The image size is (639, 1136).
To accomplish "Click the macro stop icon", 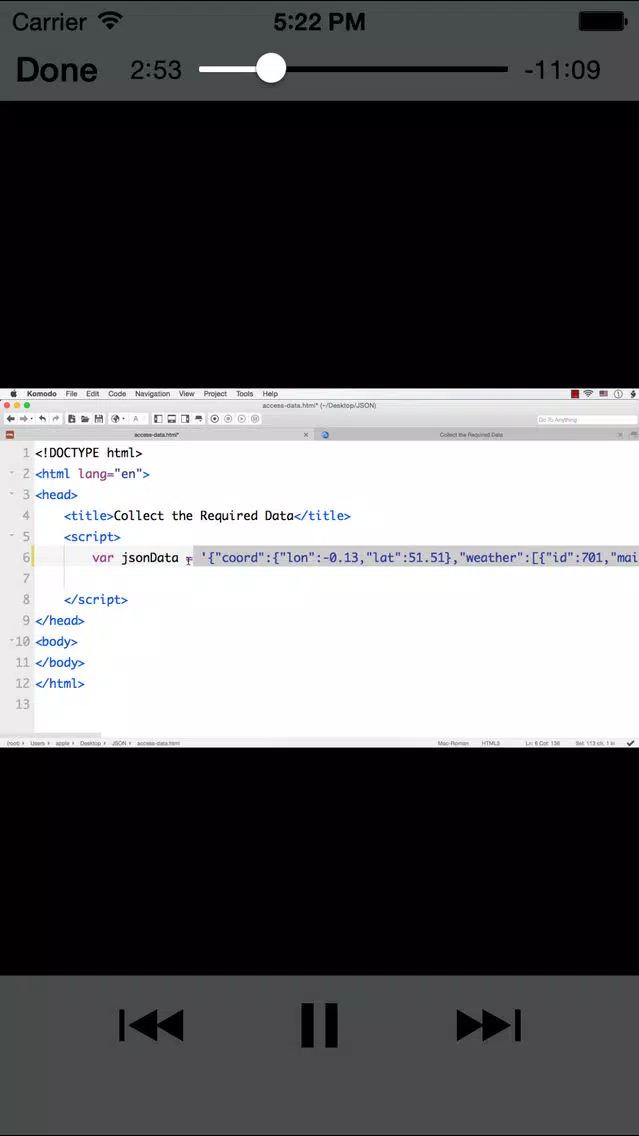I will (227, 419).
